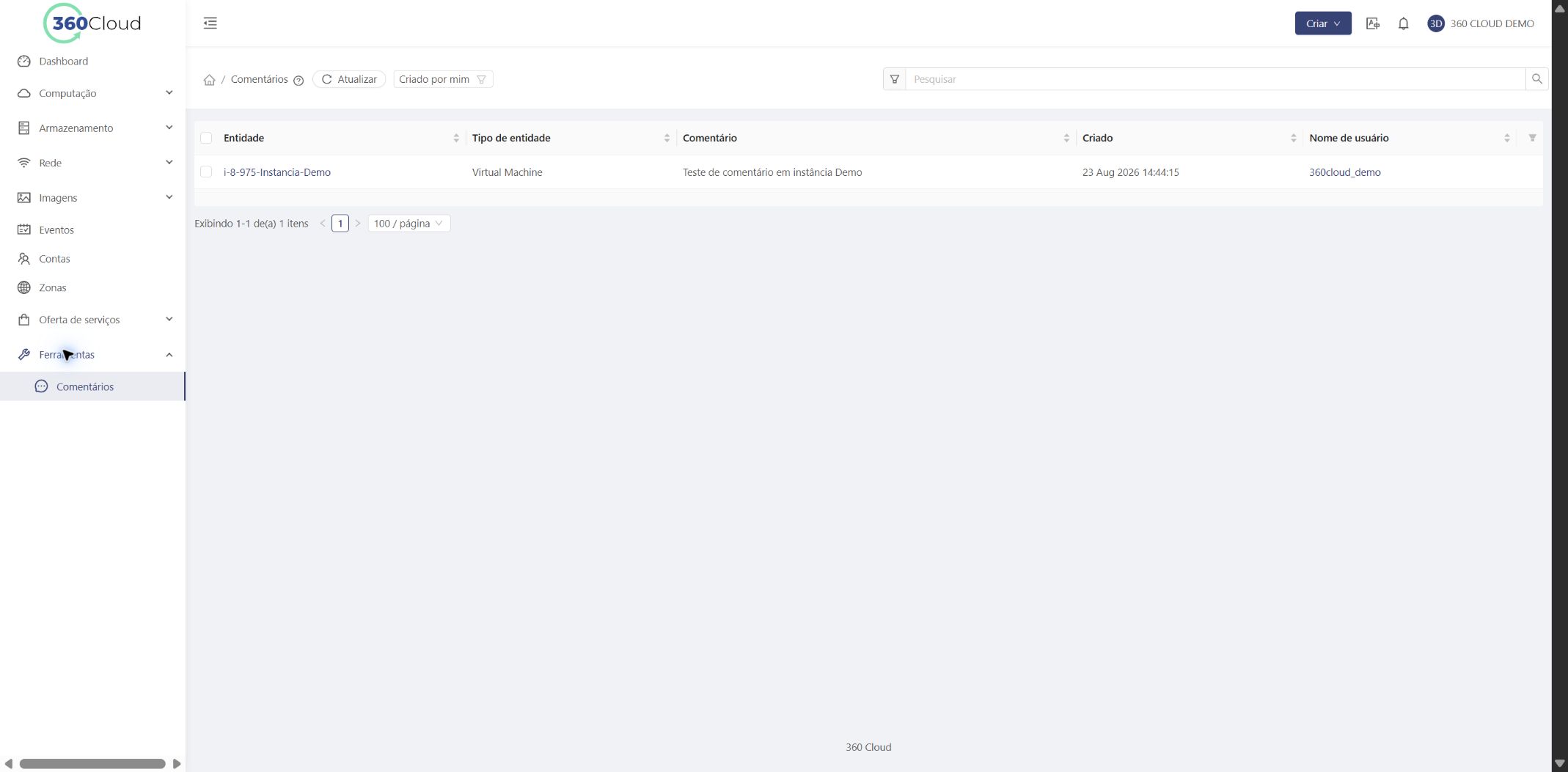Open the notifications bell
Image resolution: width=1568 pixels, height=772 pixels.
(1403, 23)
